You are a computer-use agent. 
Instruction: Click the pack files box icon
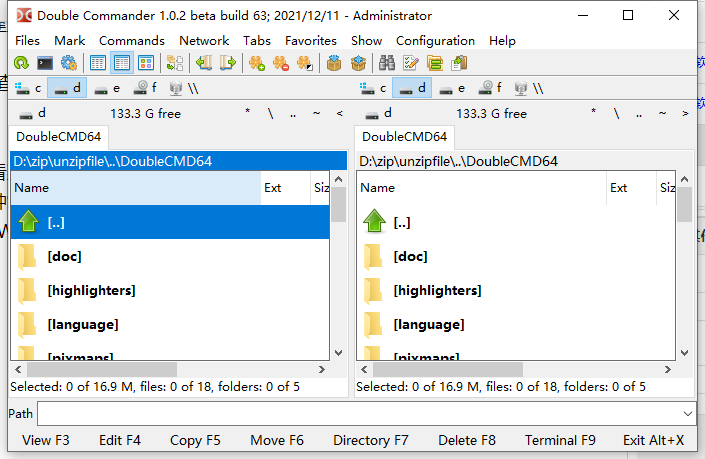tap(334, 63)
